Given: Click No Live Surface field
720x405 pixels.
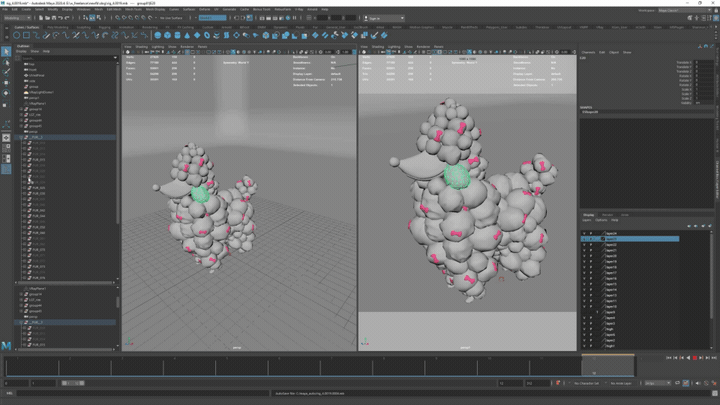Looking at the screenshot, I should click(171, 18).
